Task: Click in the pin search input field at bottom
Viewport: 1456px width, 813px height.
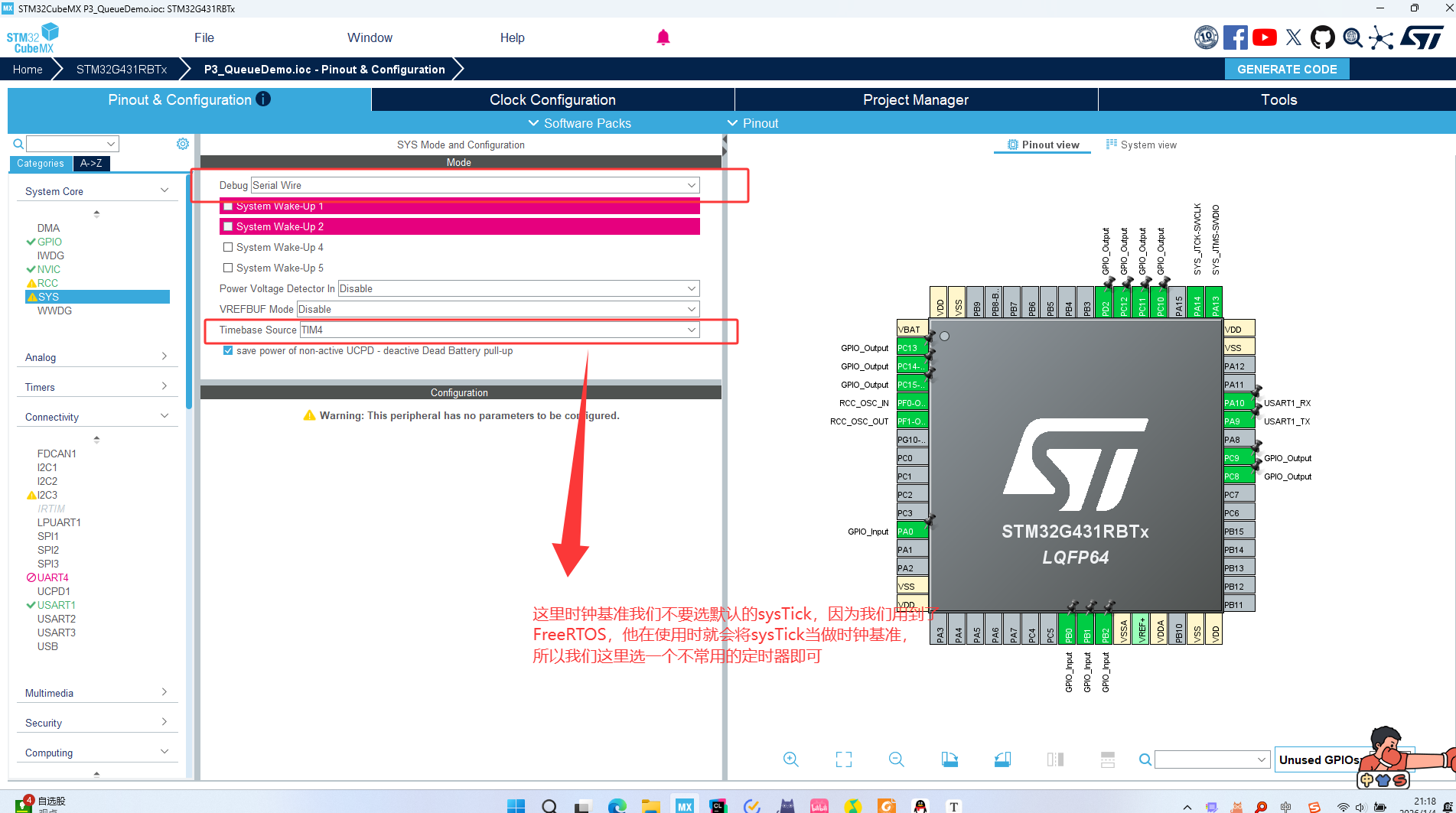Action: pos(1213,759)
